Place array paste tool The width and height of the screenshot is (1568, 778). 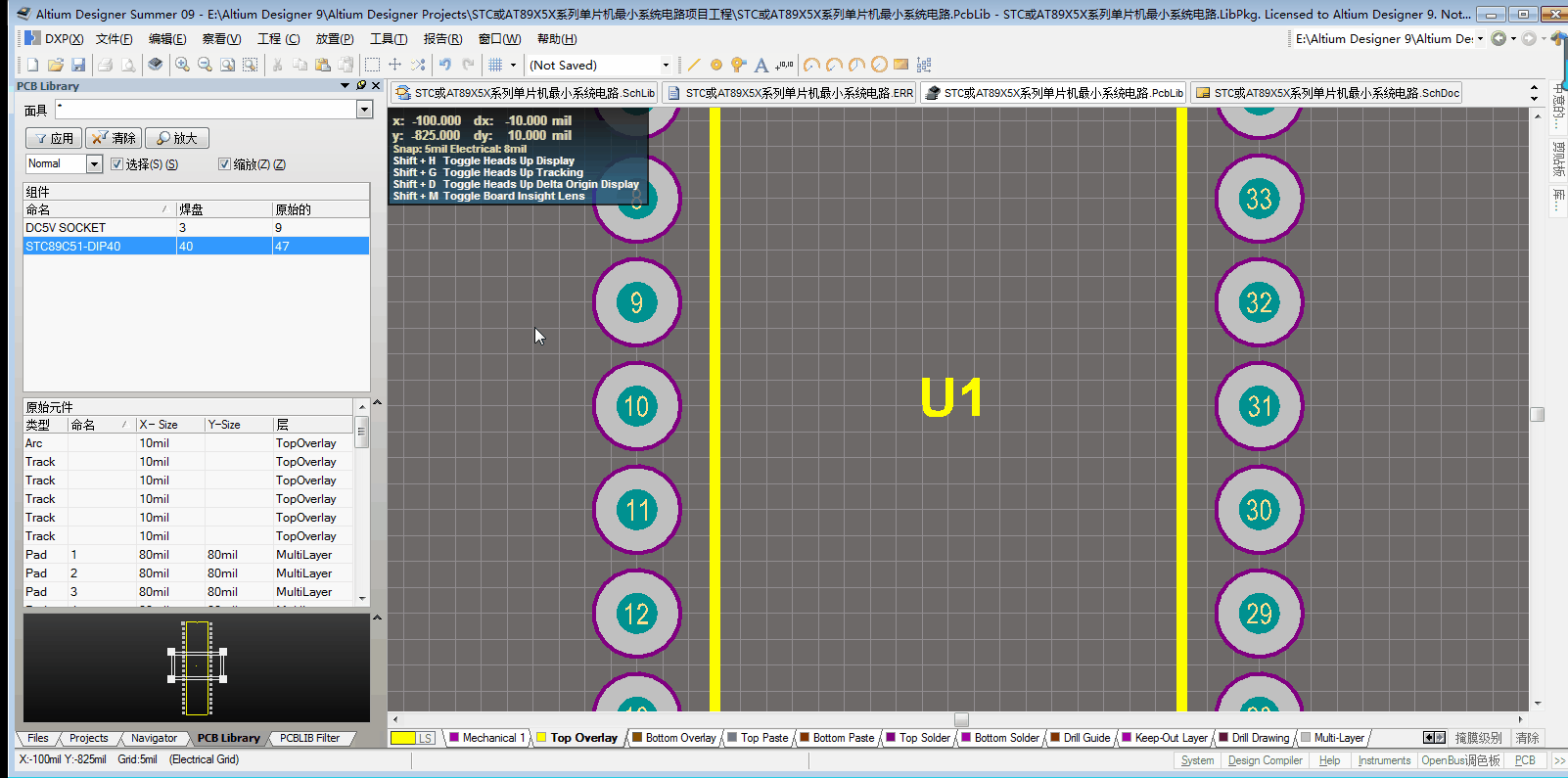(x=924, y=65)
